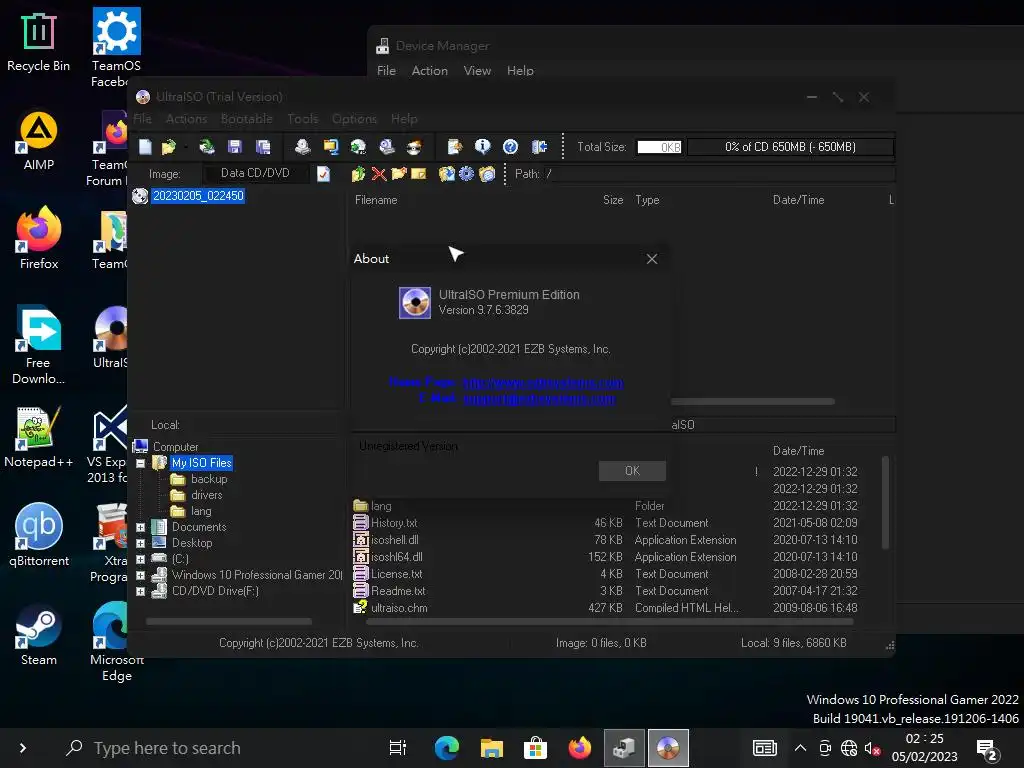Click the Burn CD/DVD Image flame icon
Viewport: 1024px width, 768px height.
tap(414, 147)
